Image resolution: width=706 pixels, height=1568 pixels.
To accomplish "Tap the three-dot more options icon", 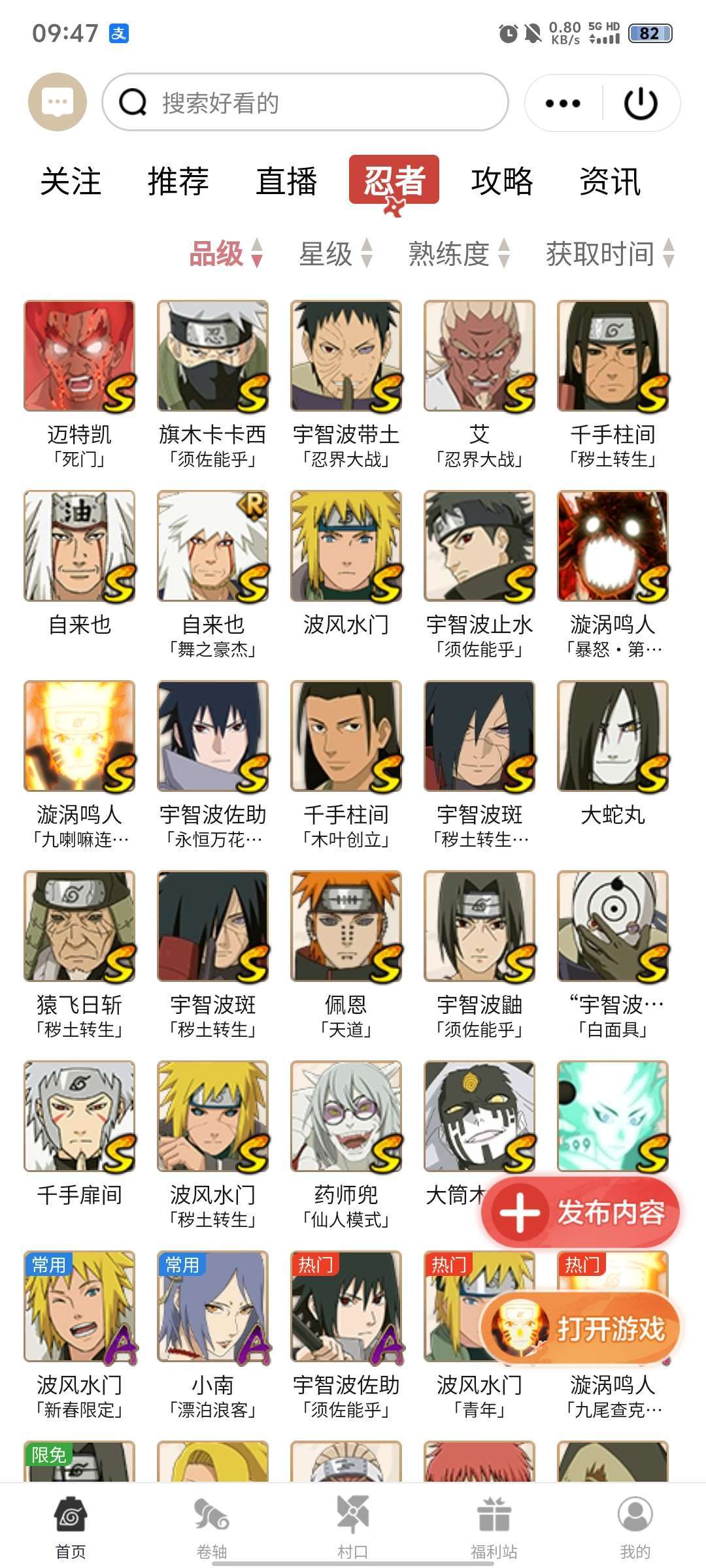I will click(563, 103).
